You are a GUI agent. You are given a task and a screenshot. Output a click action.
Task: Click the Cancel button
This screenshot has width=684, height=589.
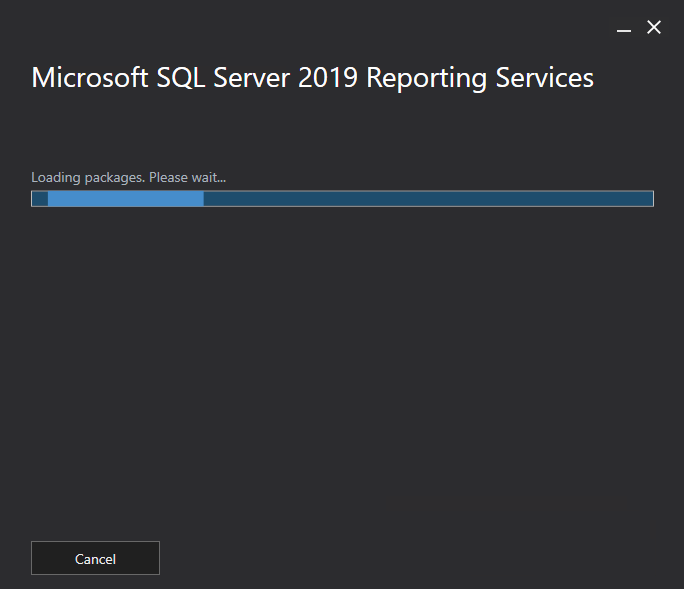click(95, 559)
